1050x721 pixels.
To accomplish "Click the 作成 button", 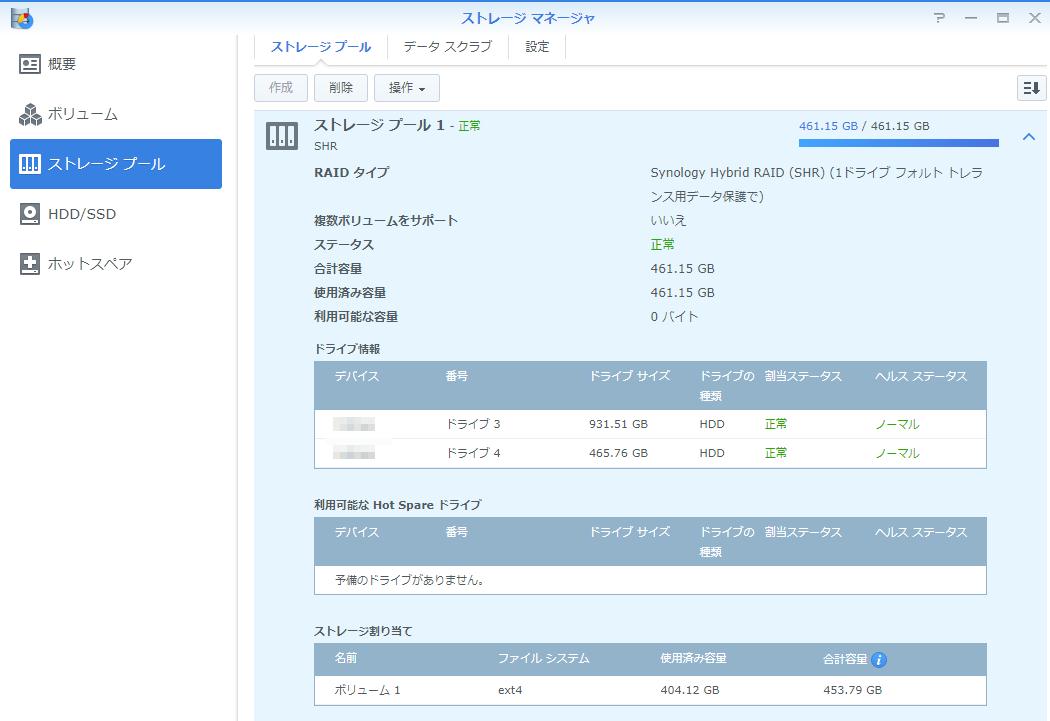I will [280, 88].
